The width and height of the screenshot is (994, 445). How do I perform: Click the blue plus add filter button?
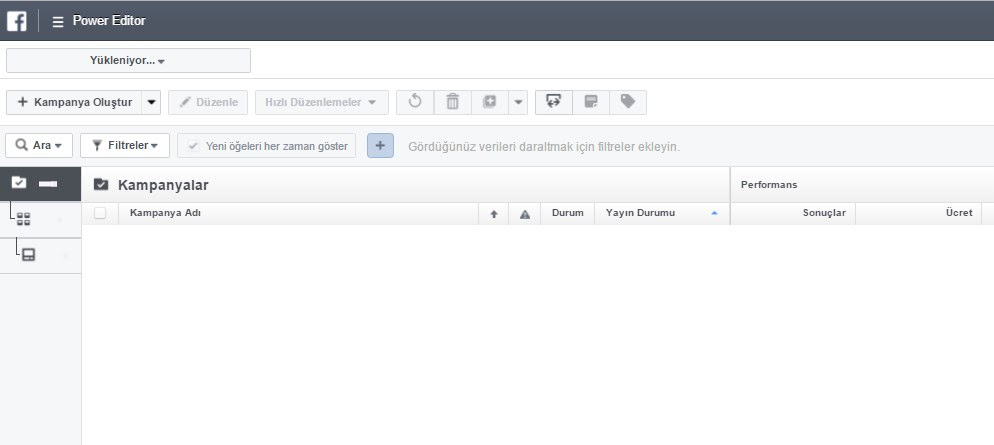[380, 146]
